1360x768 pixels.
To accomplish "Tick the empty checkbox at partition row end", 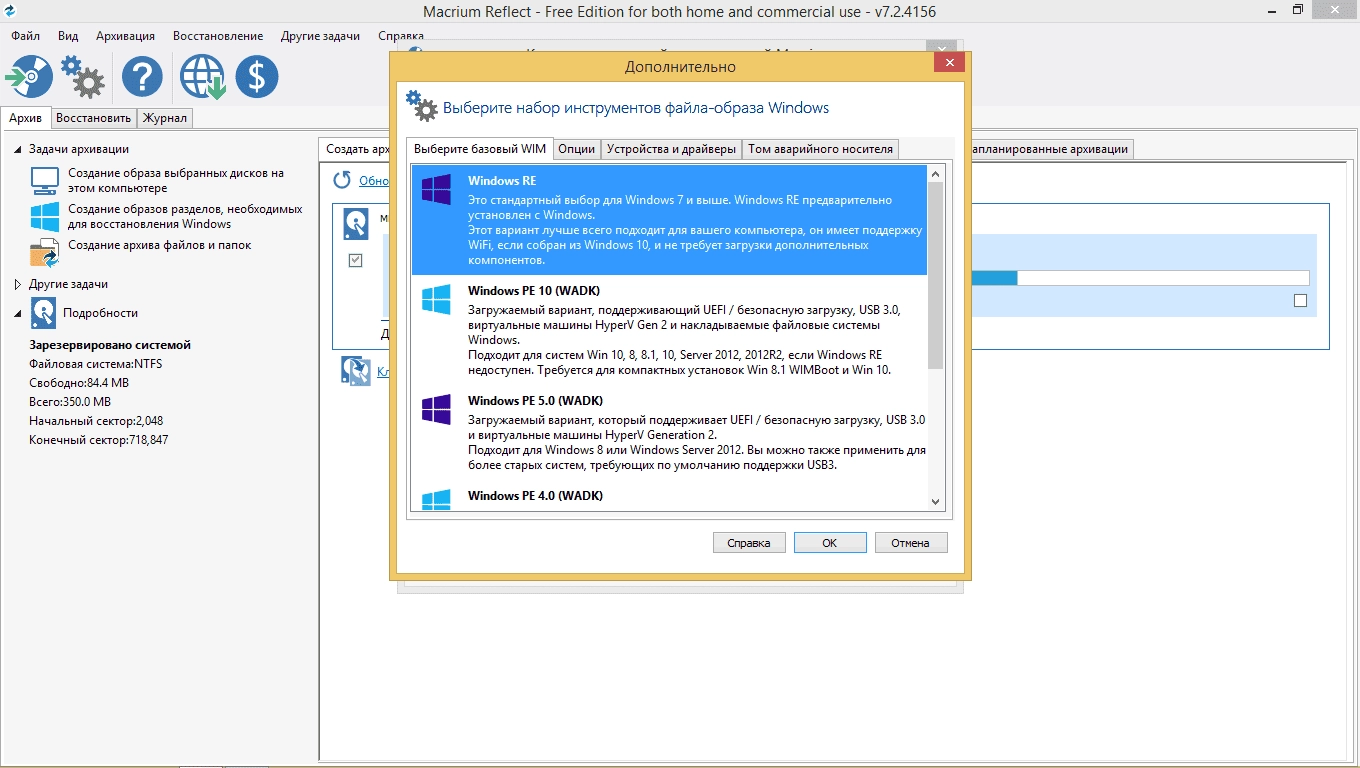I will click(x=1300, y=300).
